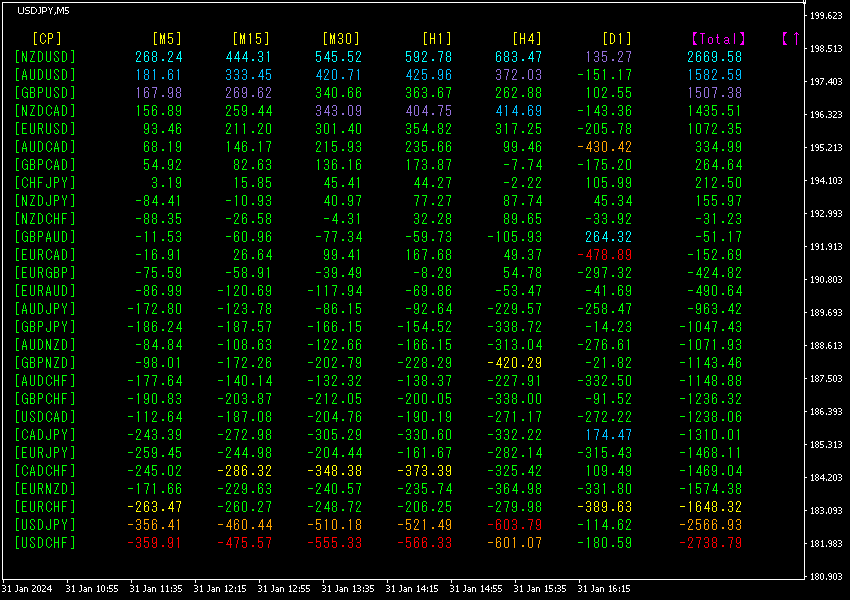The height and width of the screenshot is (600, 850).
Task: Select the [USDCHF] pair label
Action: point(45,543)
